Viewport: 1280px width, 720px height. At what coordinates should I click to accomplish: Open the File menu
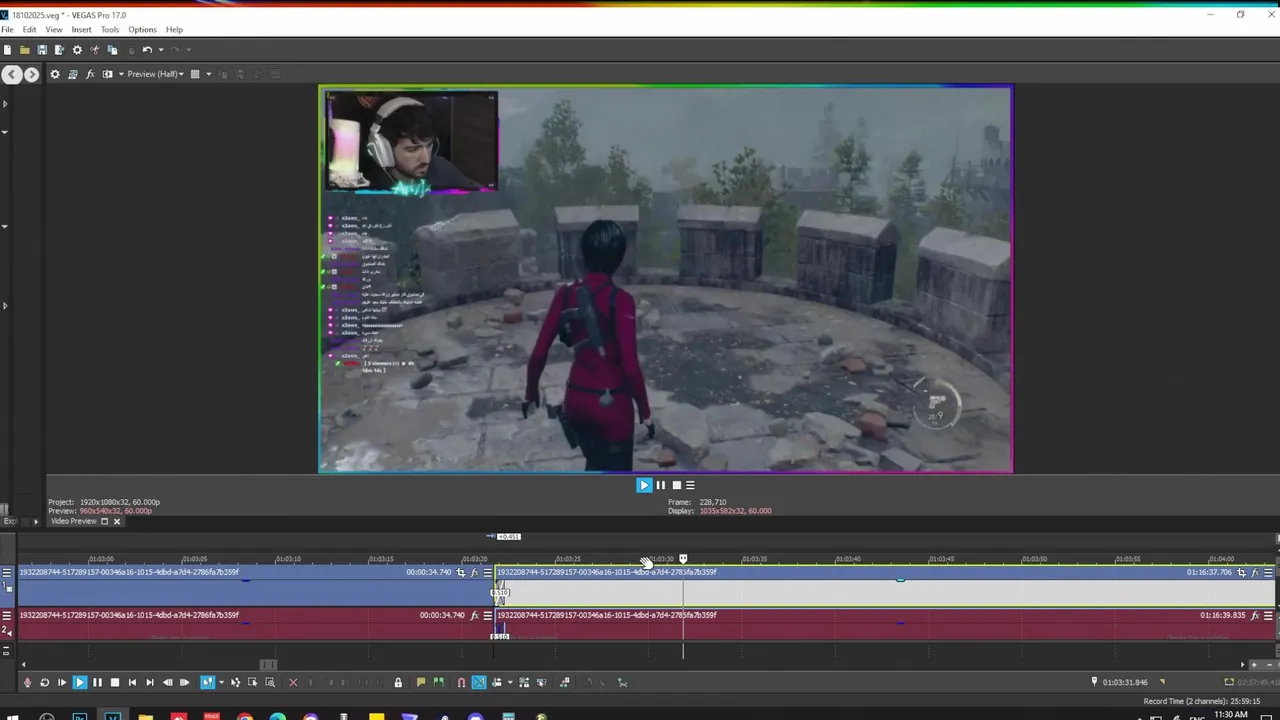[x=7, y=30]
